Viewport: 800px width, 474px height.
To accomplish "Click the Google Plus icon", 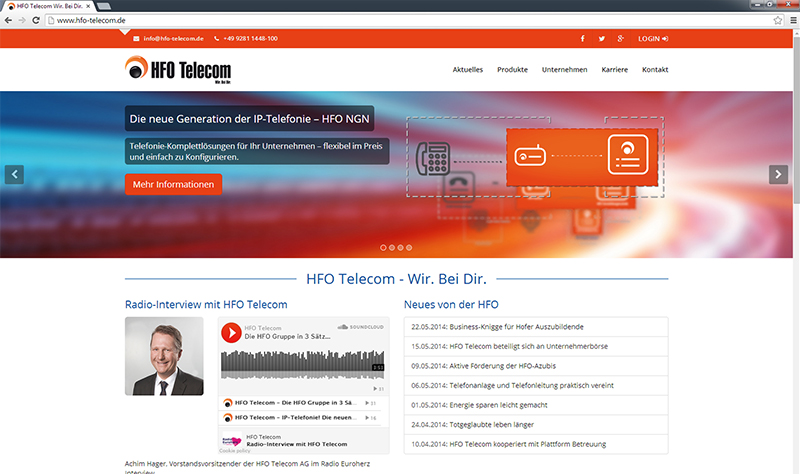I will point(621,38).
